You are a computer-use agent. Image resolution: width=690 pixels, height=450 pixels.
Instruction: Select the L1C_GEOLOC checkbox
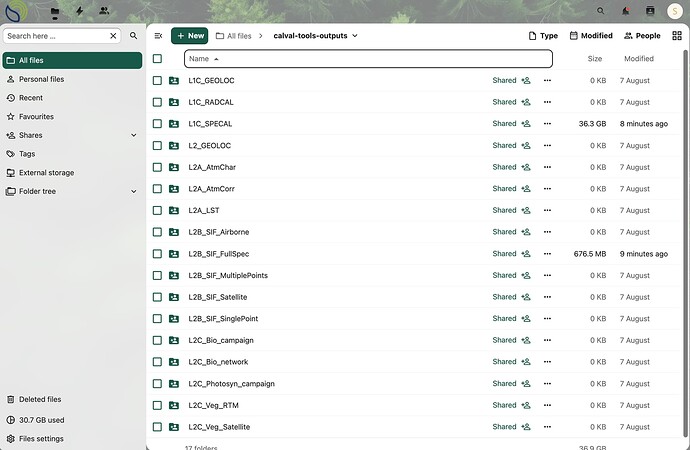(x=157, y=80)
